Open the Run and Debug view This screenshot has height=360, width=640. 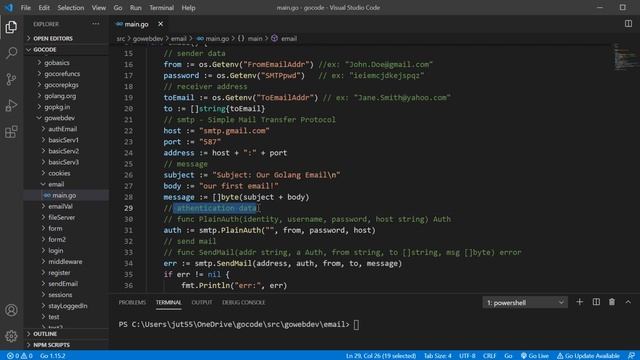point(11,105)
